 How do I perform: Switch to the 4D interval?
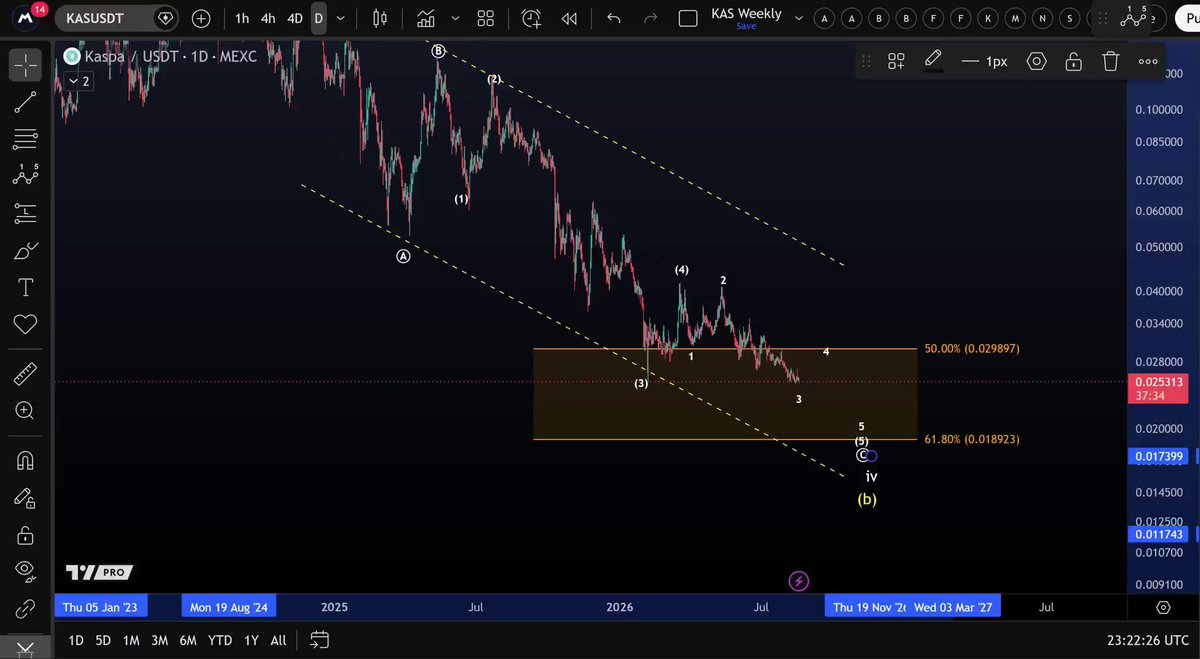(295, 18)
